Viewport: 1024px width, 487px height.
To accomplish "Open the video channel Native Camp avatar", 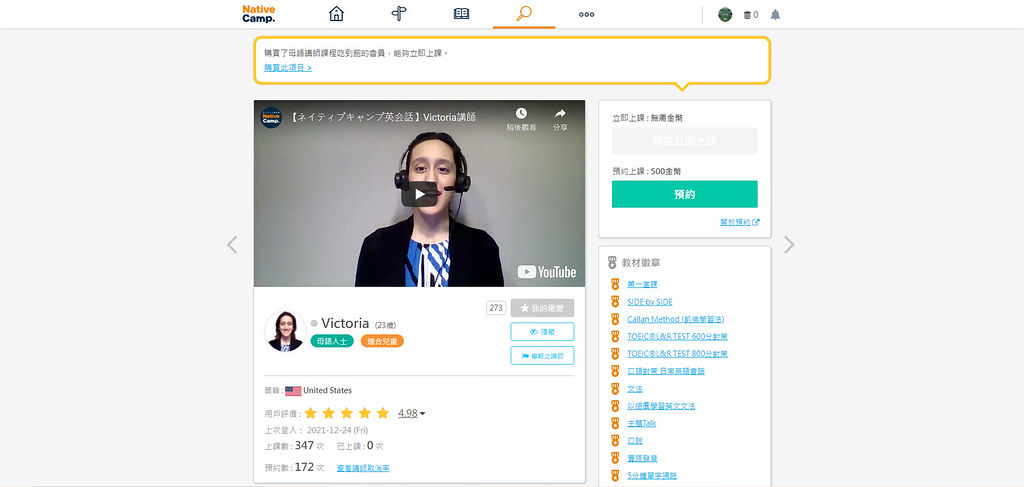I will 271,118.
